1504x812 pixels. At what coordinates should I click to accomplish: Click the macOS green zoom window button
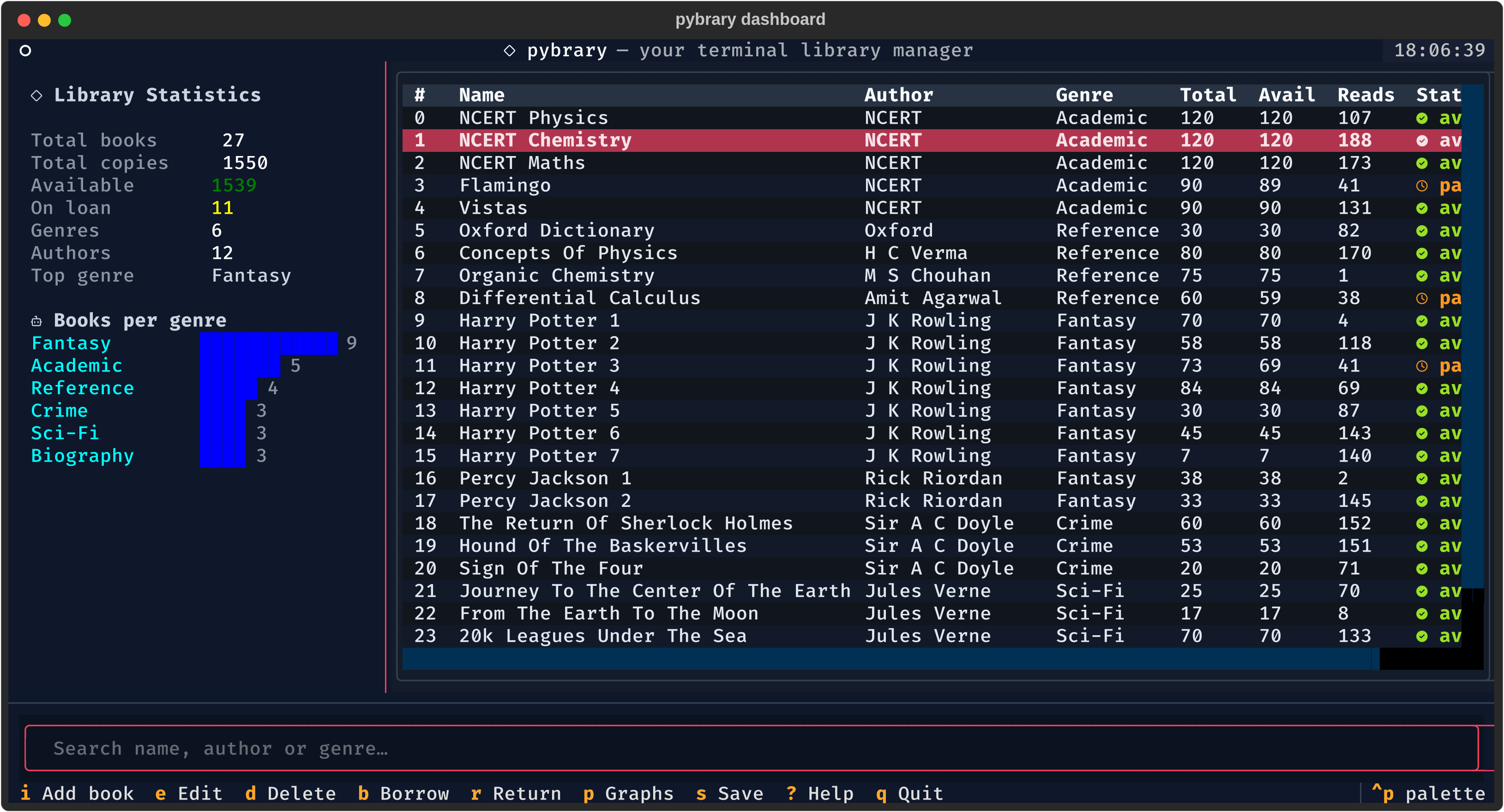pyautogui.click(x=65, y=20)
